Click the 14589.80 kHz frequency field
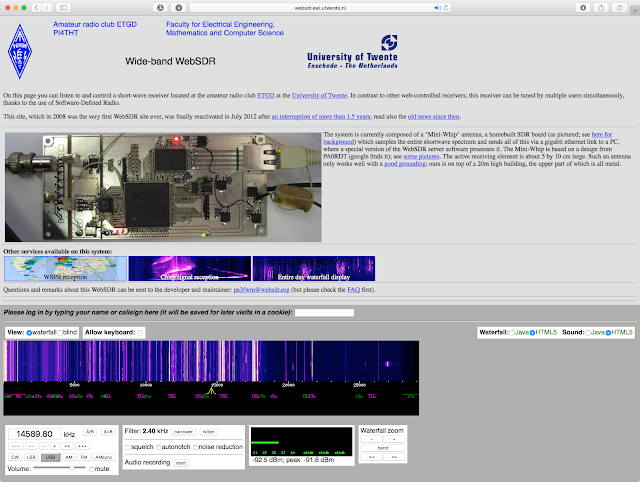This screenshot has width=640, height=482. coord(35,434)
